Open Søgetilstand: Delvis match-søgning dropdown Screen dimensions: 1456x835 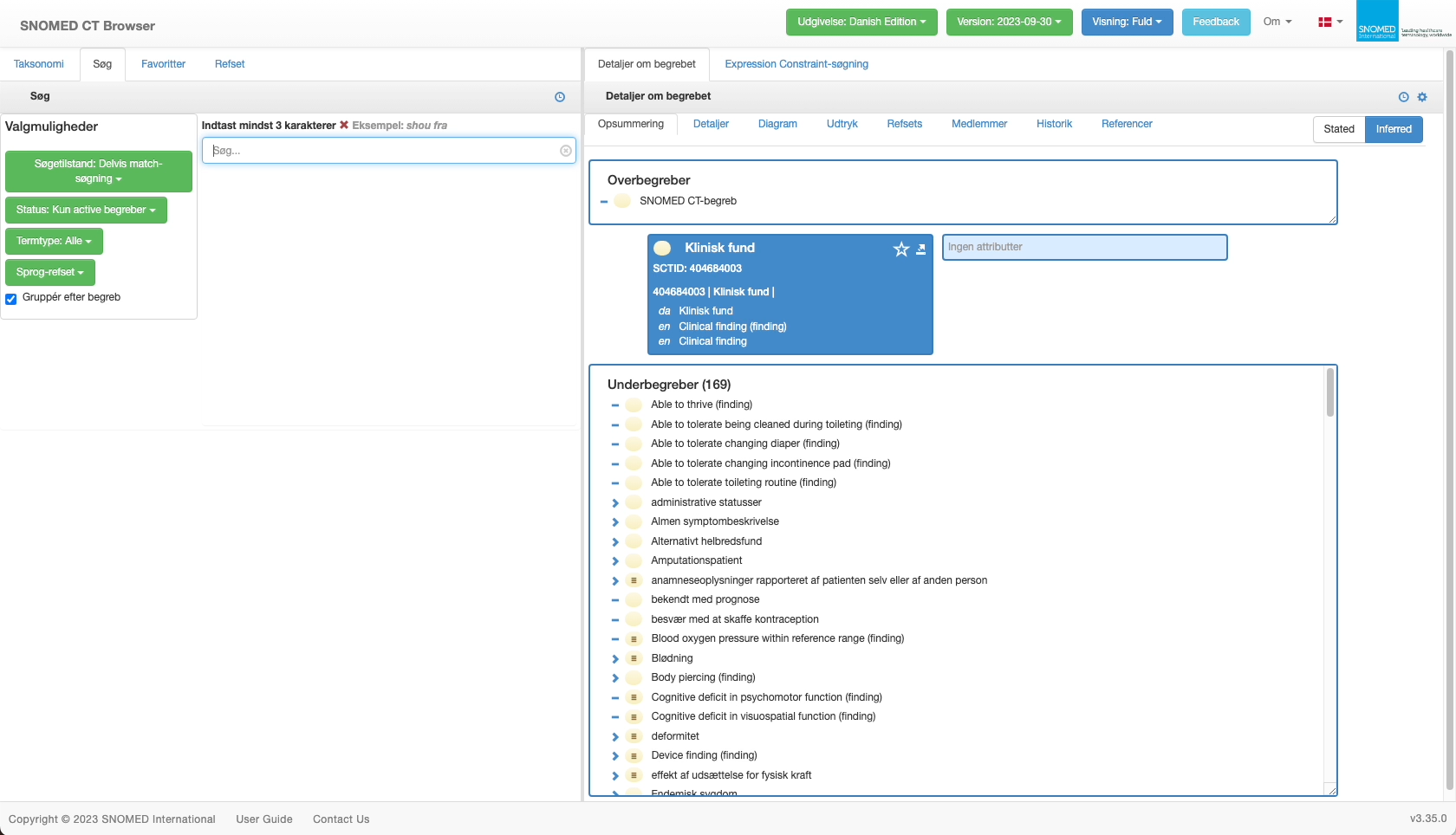(x=99, y=172)
